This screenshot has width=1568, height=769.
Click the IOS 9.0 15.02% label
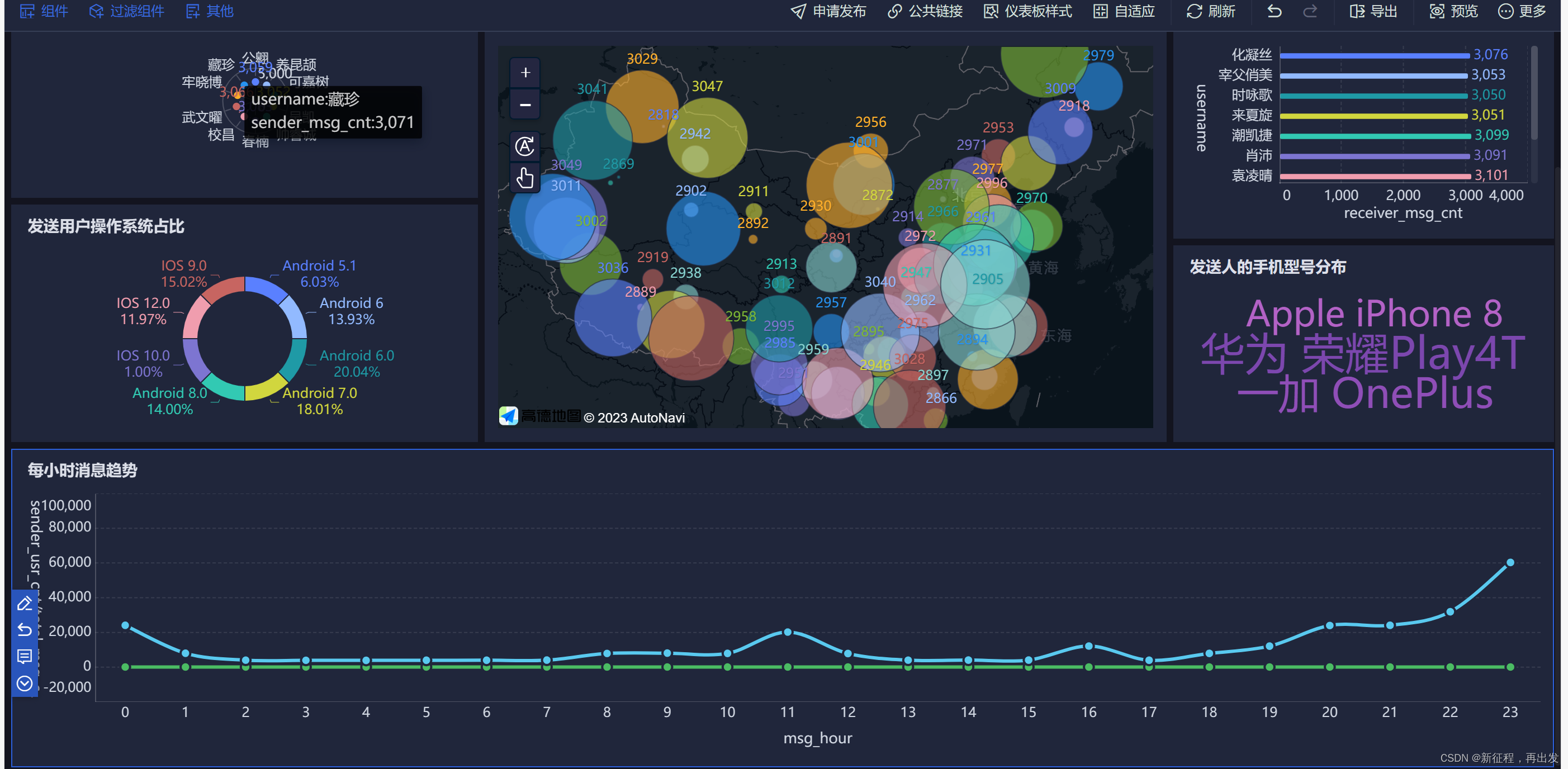pos(184,273)
